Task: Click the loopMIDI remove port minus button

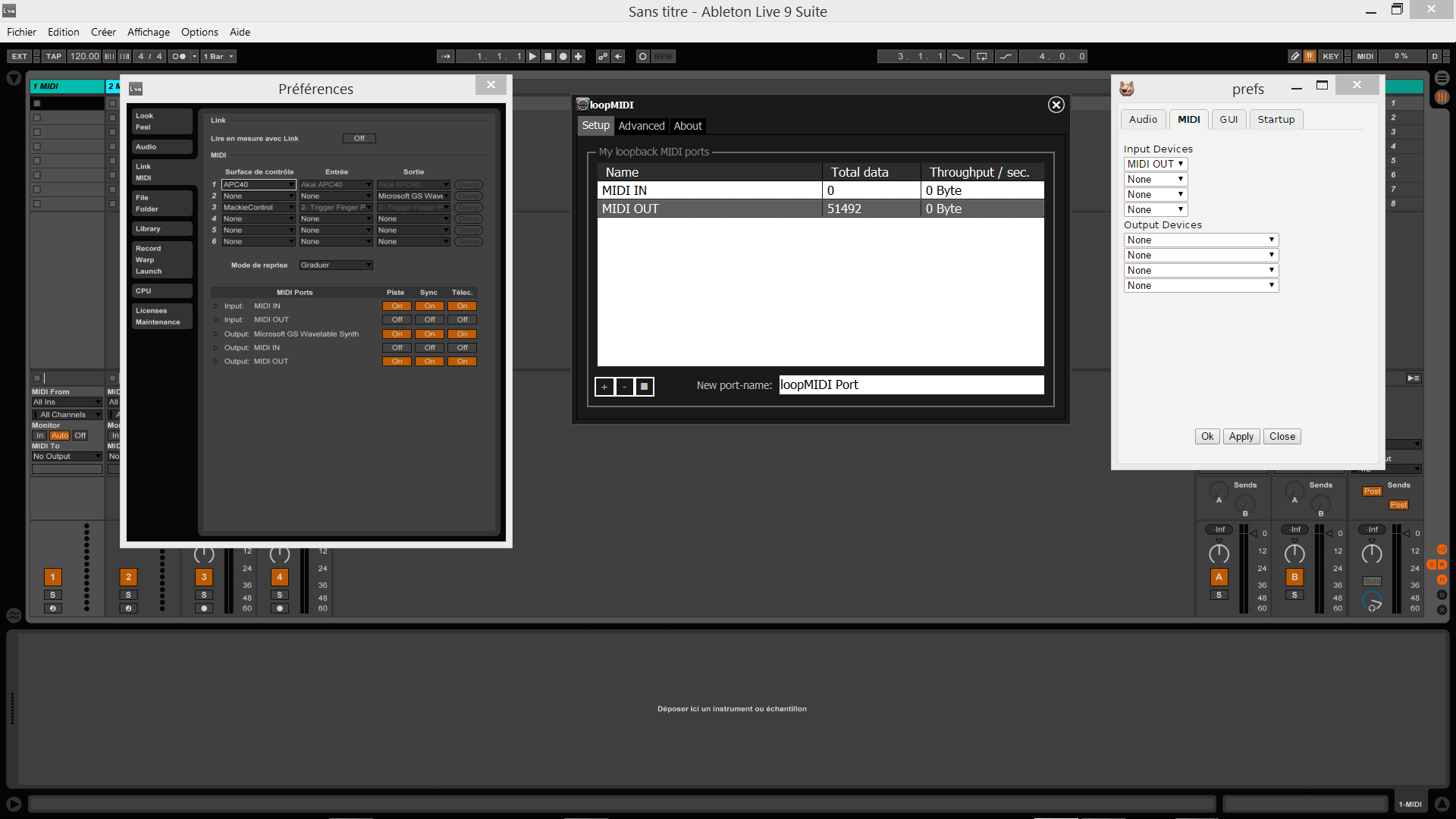Action: click(x=624, y=387)
